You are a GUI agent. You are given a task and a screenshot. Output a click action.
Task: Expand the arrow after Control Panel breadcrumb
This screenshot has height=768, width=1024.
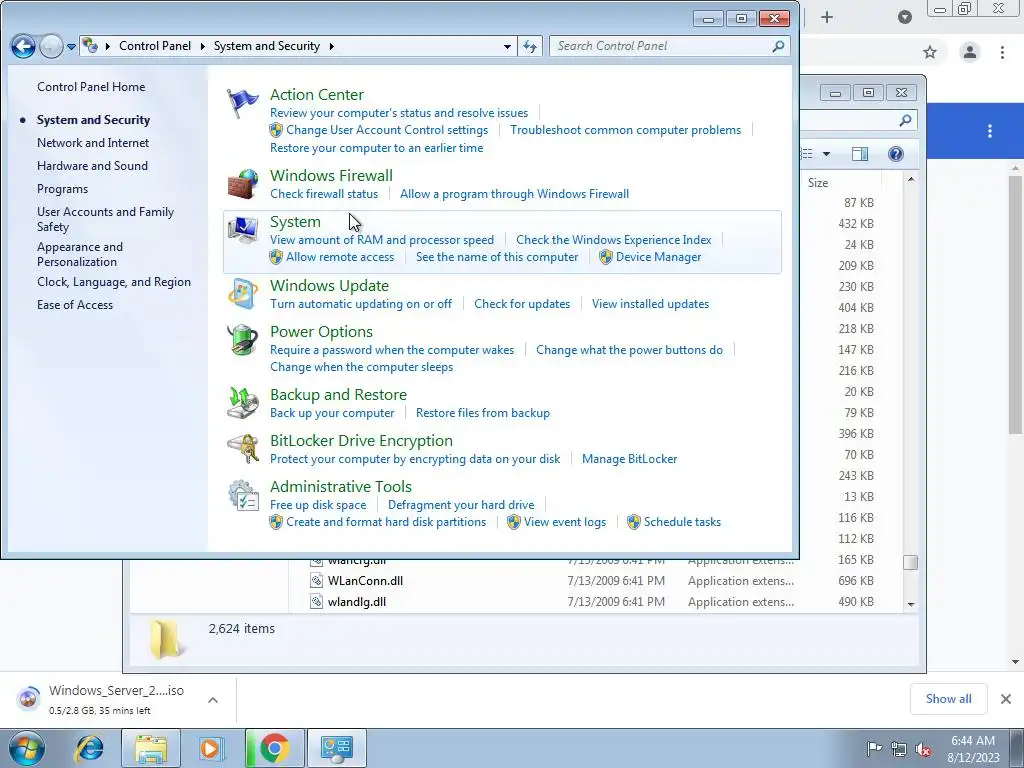tap(202, 46)
